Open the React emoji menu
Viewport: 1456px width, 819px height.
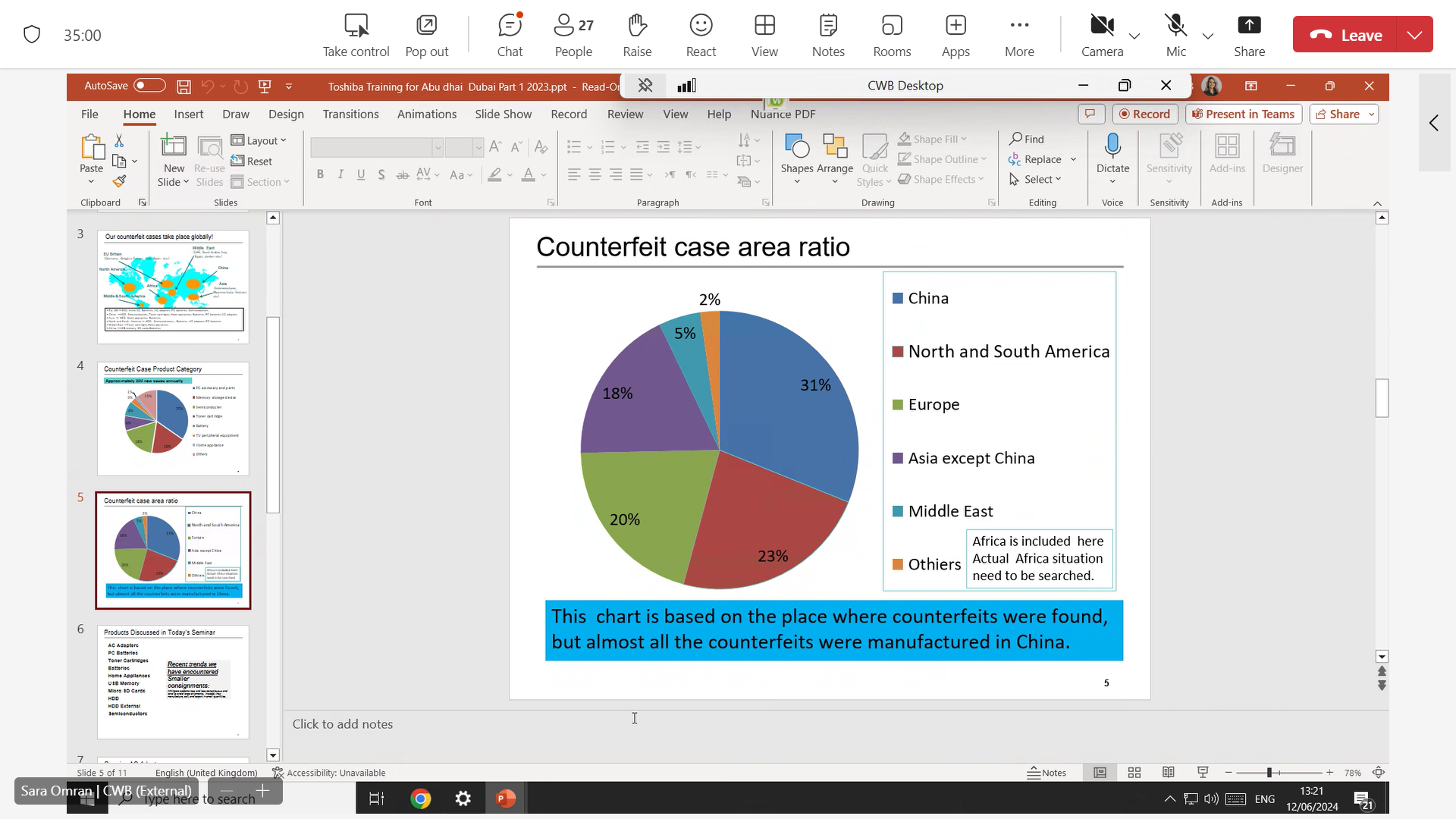[701, 35]
